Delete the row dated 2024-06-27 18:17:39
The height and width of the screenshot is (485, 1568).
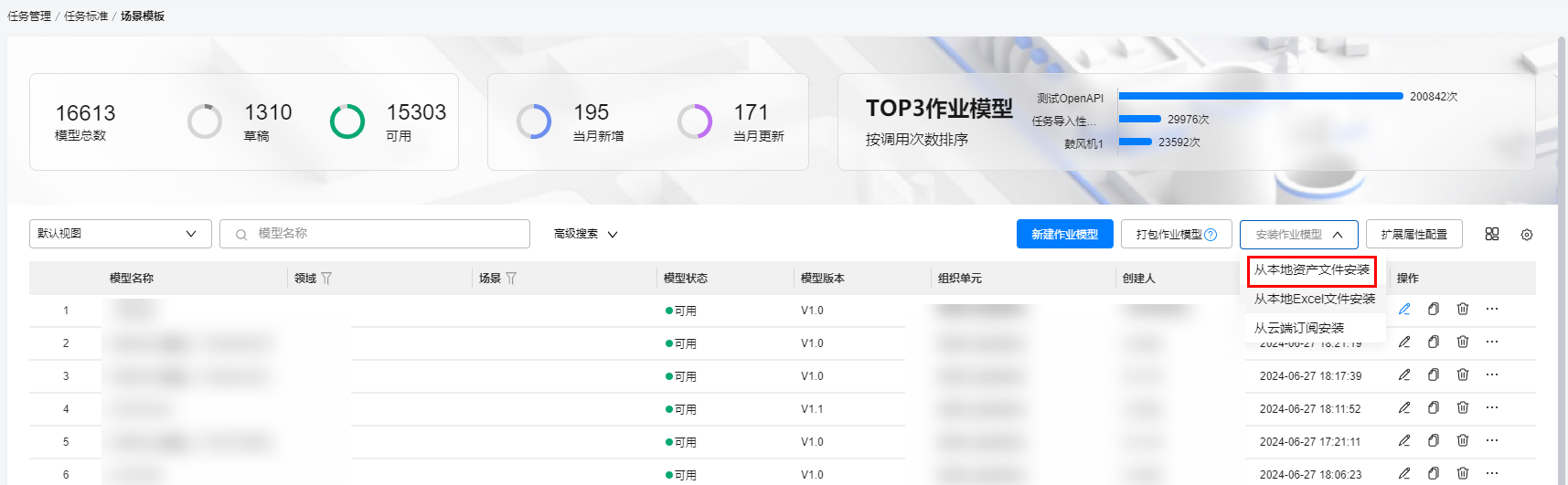click(x=1463, y=374)
